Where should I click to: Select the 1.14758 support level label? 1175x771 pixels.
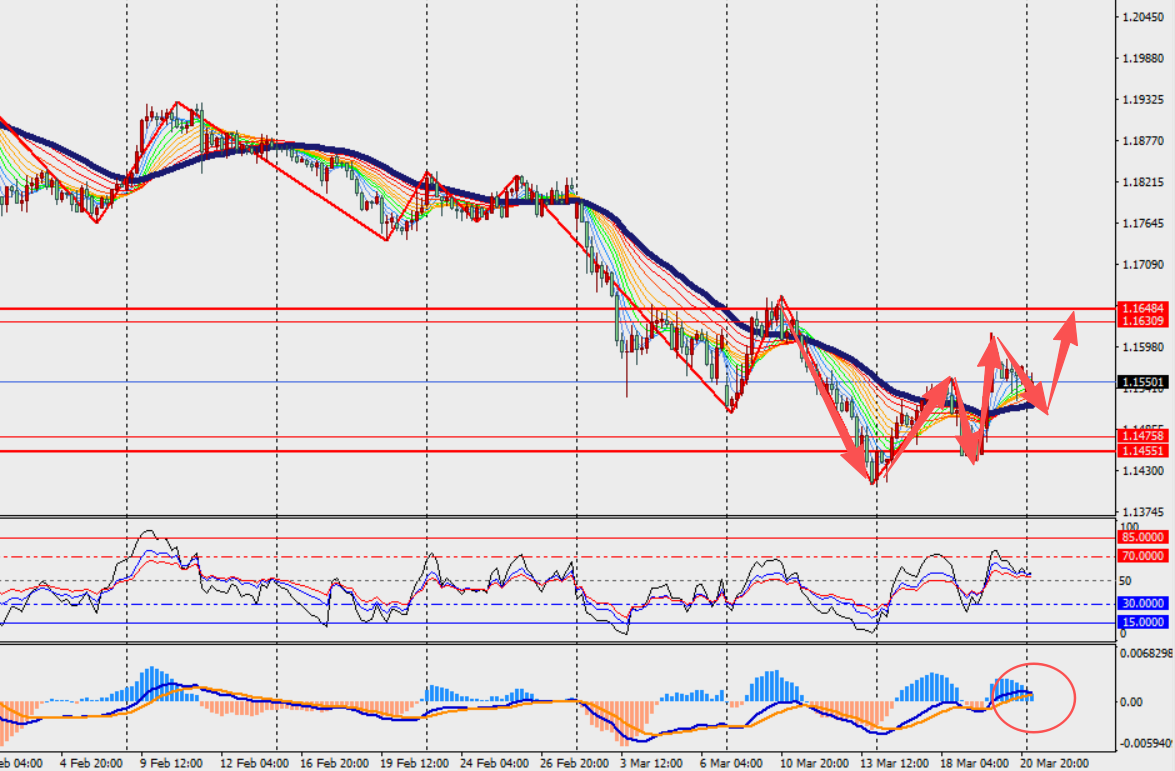1142,436
